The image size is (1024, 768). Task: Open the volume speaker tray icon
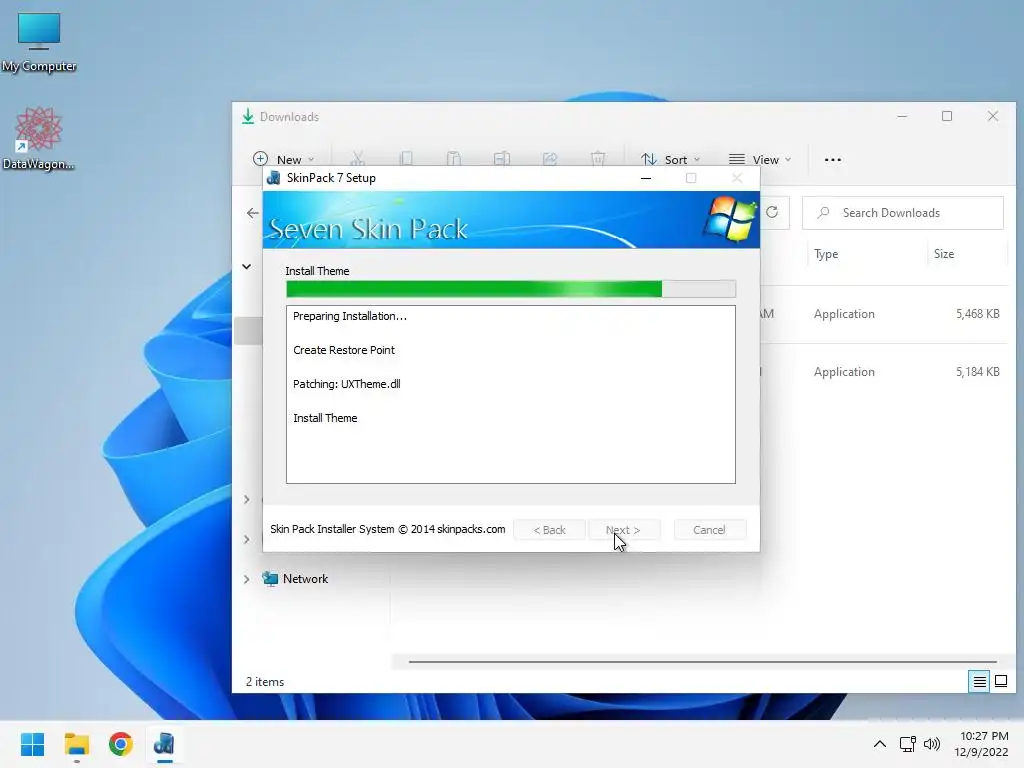932,744
